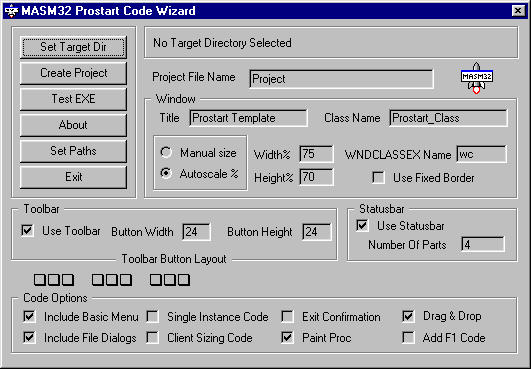Click the Button Width input field

[x=196, y=232]
